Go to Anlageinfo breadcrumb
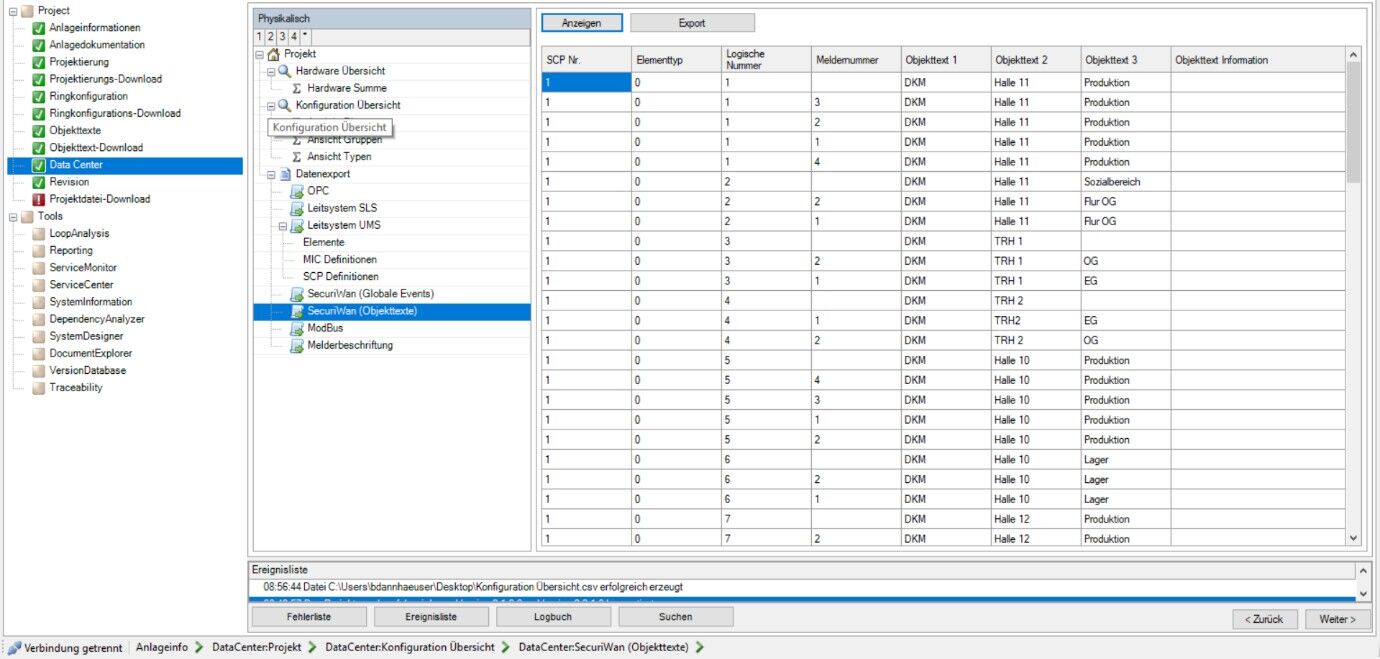1380x659 pixels. 162,648
